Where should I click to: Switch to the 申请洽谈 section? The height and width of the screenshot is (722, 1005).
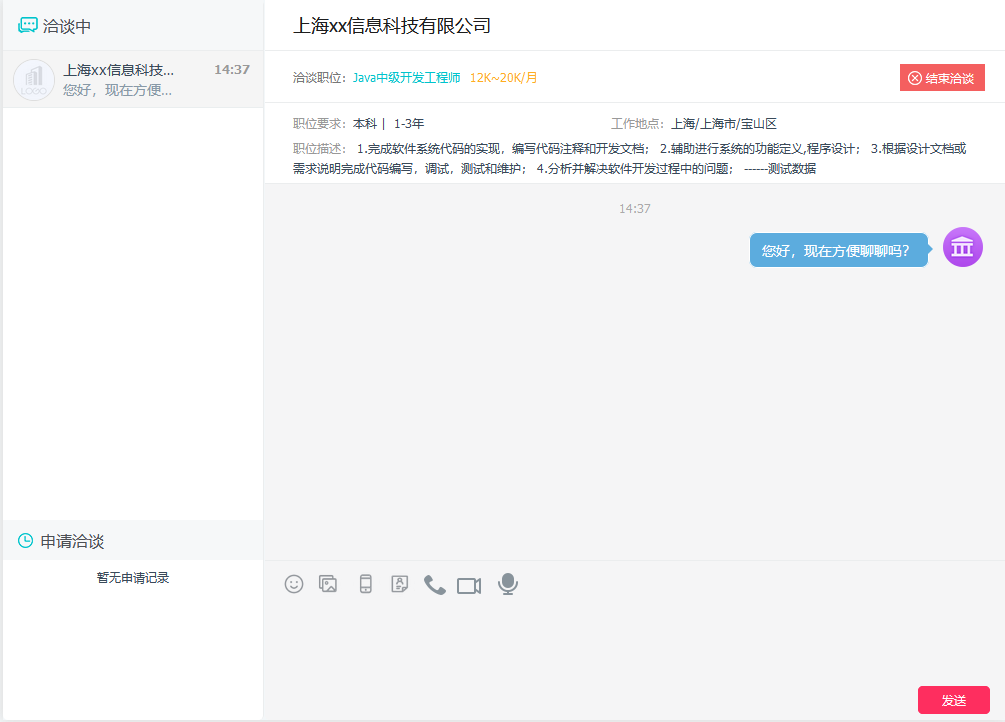pyautogui.click(x=63, y=539)
